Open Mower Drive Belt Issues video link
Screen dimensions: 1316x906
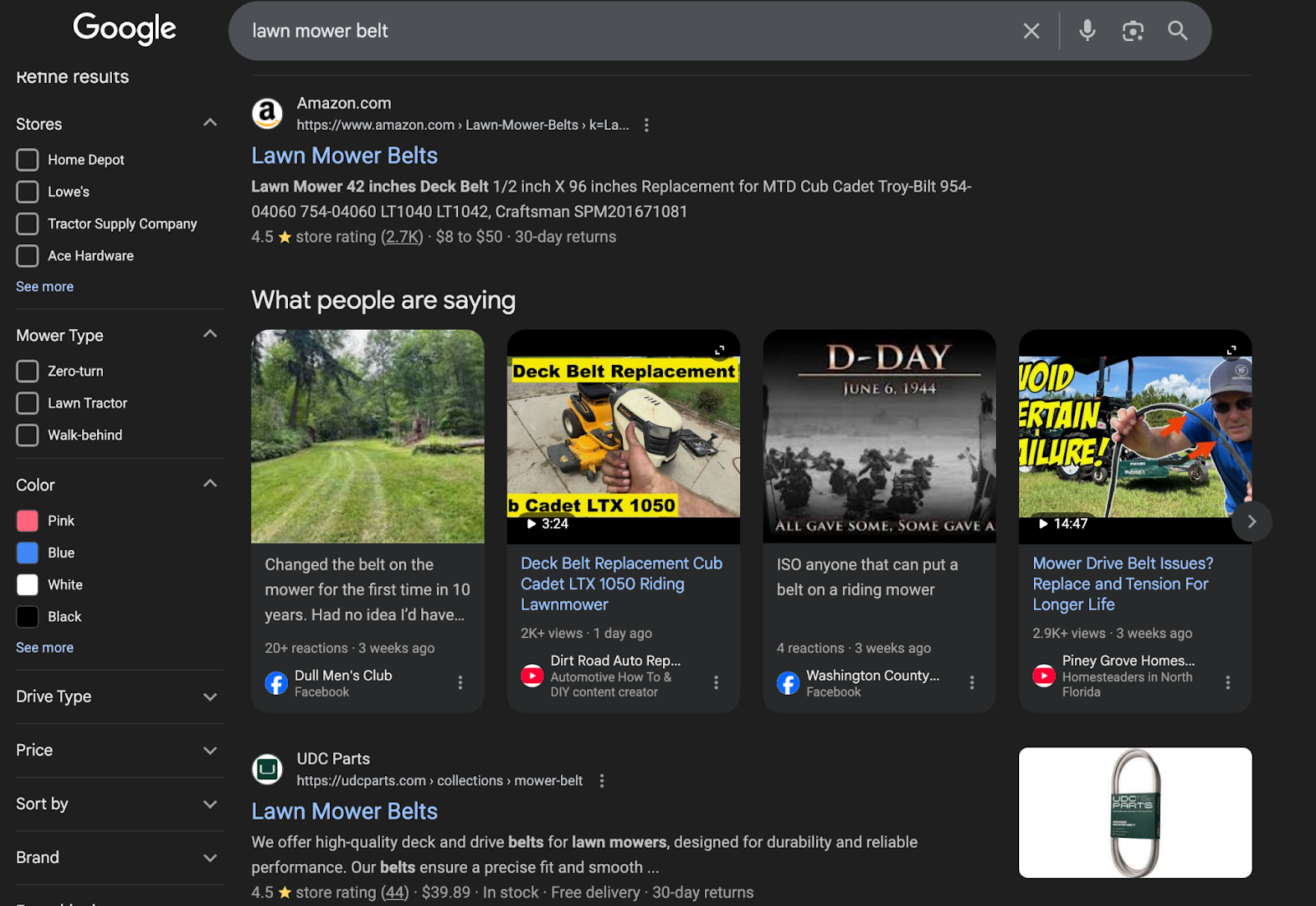coord(1123,584)
